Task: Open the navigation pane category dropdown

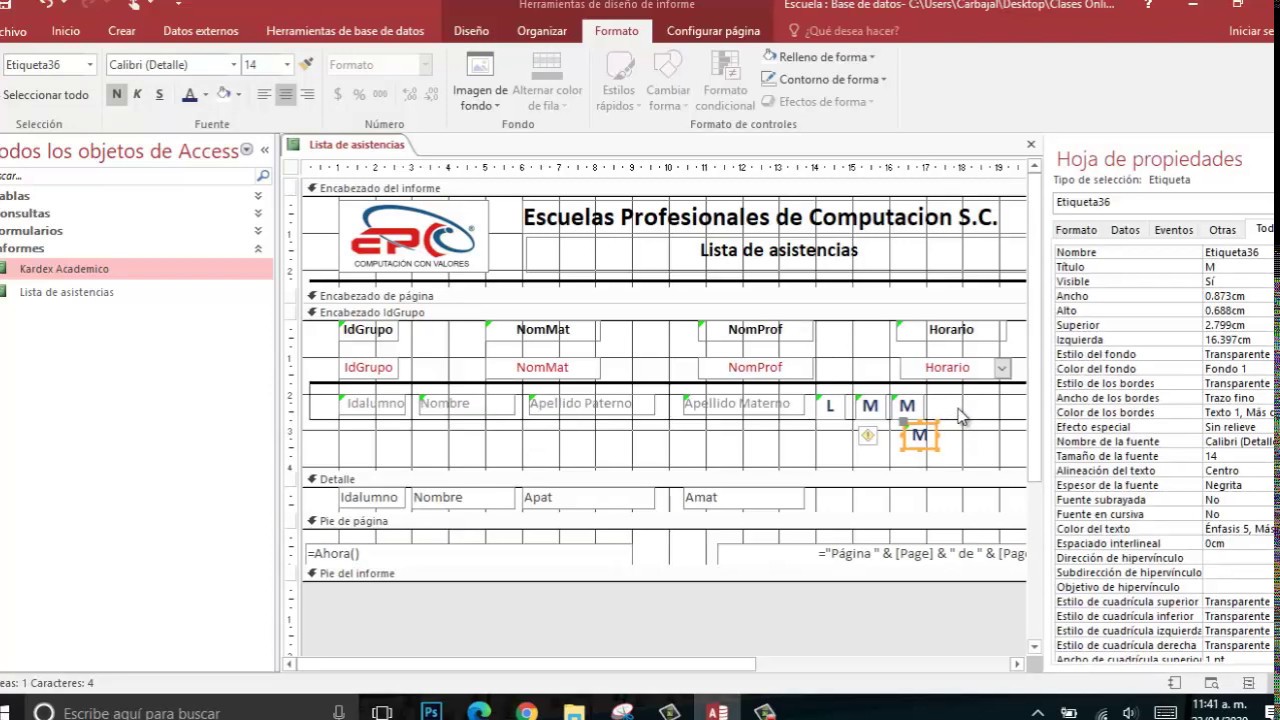Action: [x=246, y=151]
